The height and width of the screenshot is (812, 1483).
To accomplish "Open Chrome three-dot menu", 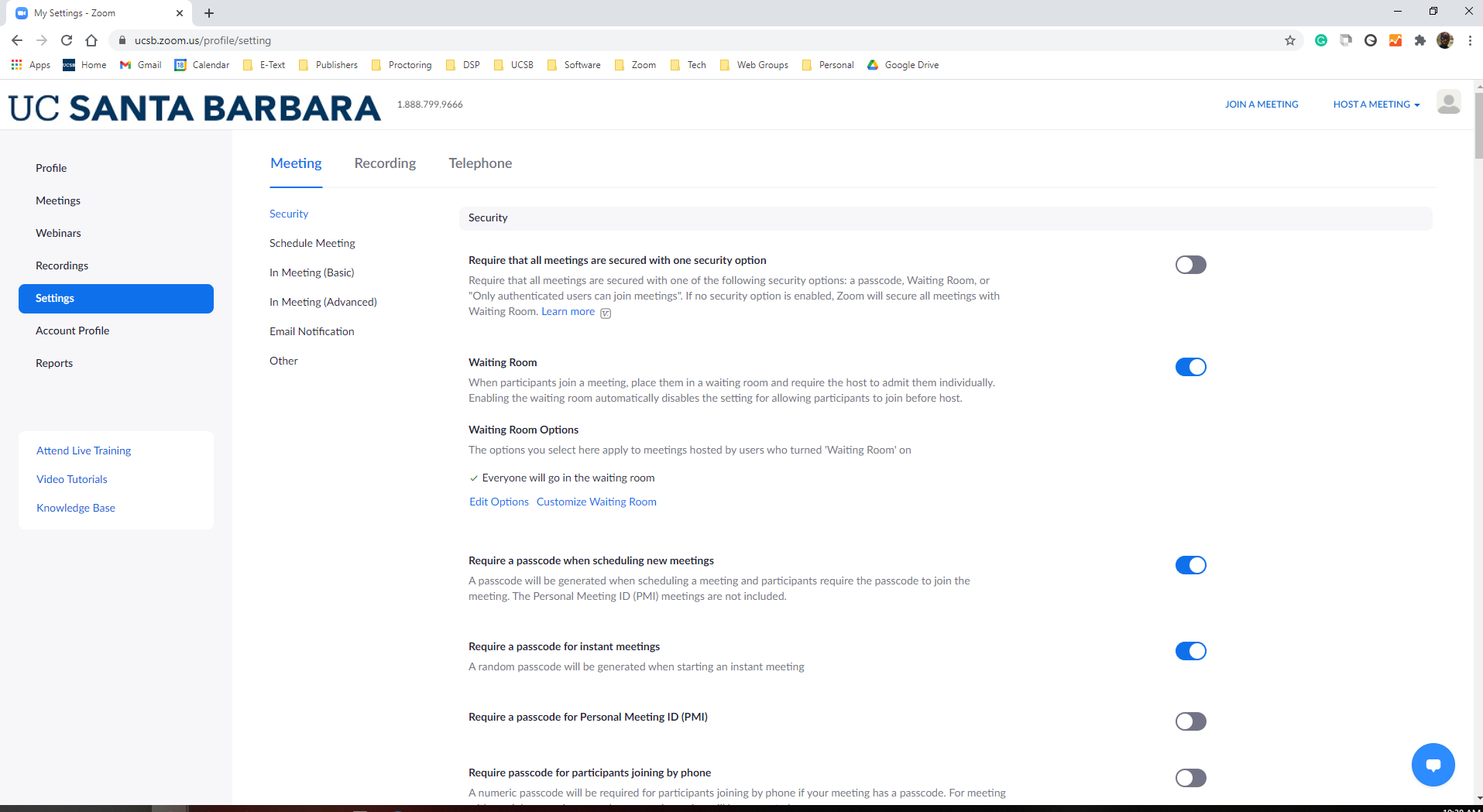I will pos(1470,40).
